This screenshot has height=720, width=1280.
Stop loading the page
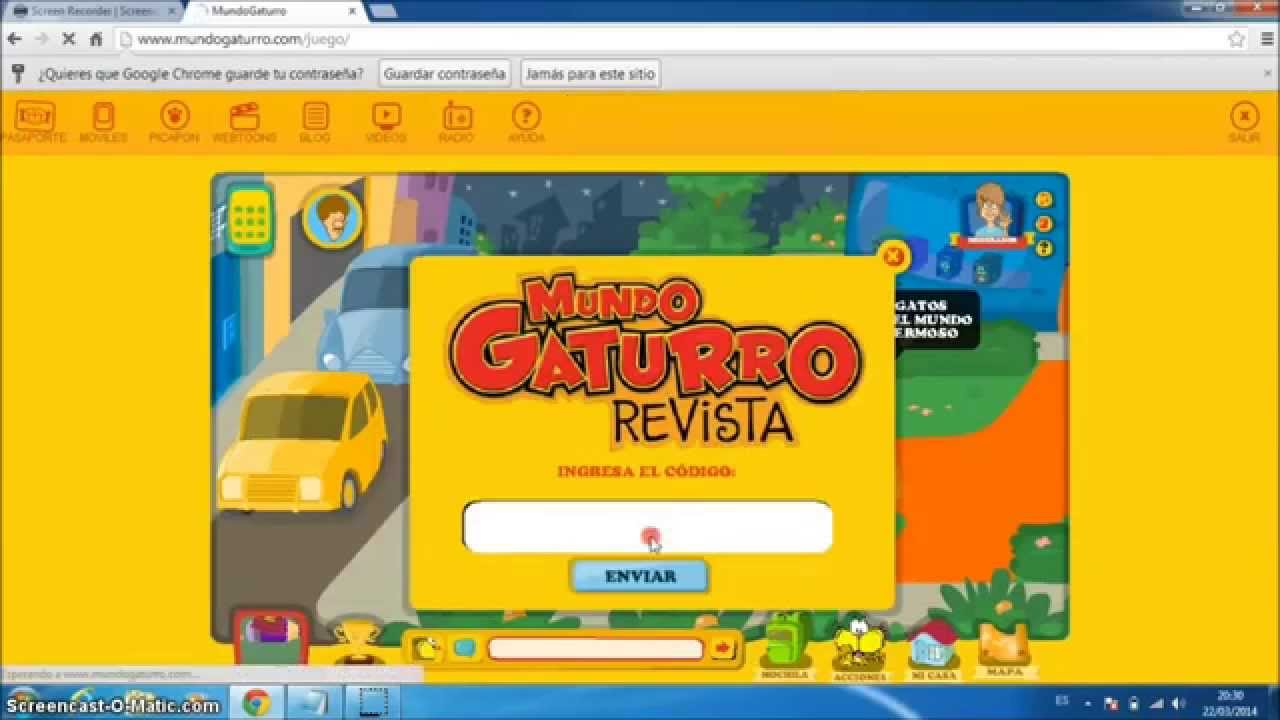tap(69, 39)
